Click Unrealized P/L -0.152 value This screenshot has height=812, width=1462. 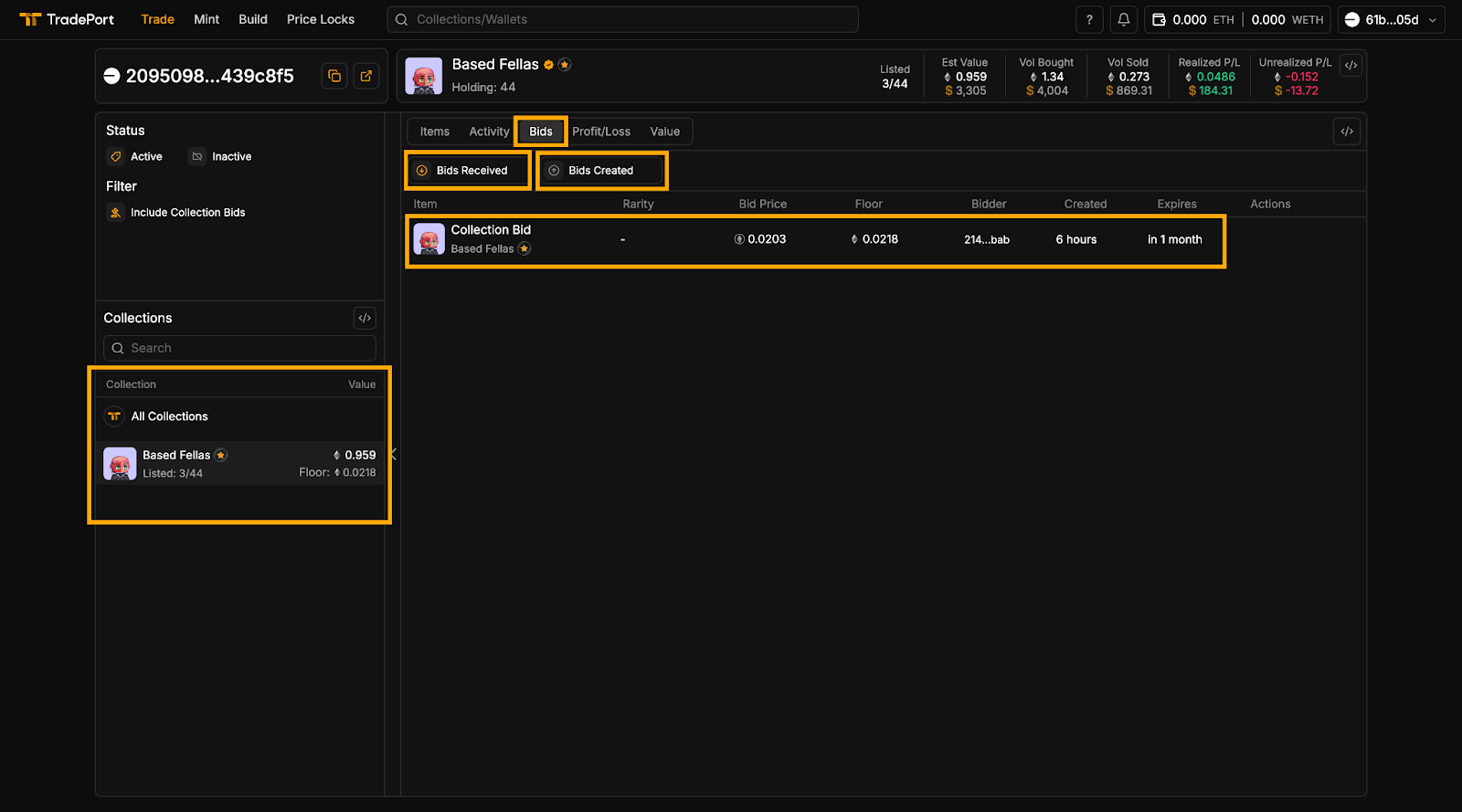tap(1296, 77)
